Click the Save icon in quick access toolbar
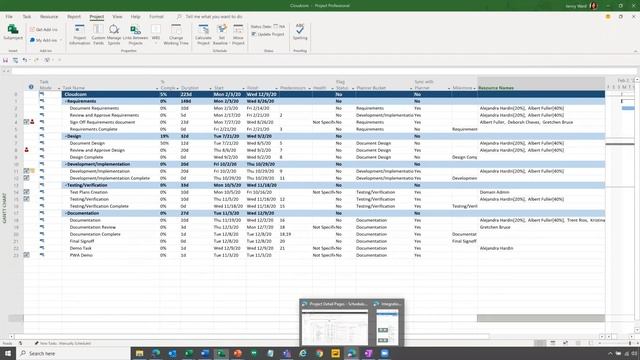640x360 pixels. [x=5, y=60]
